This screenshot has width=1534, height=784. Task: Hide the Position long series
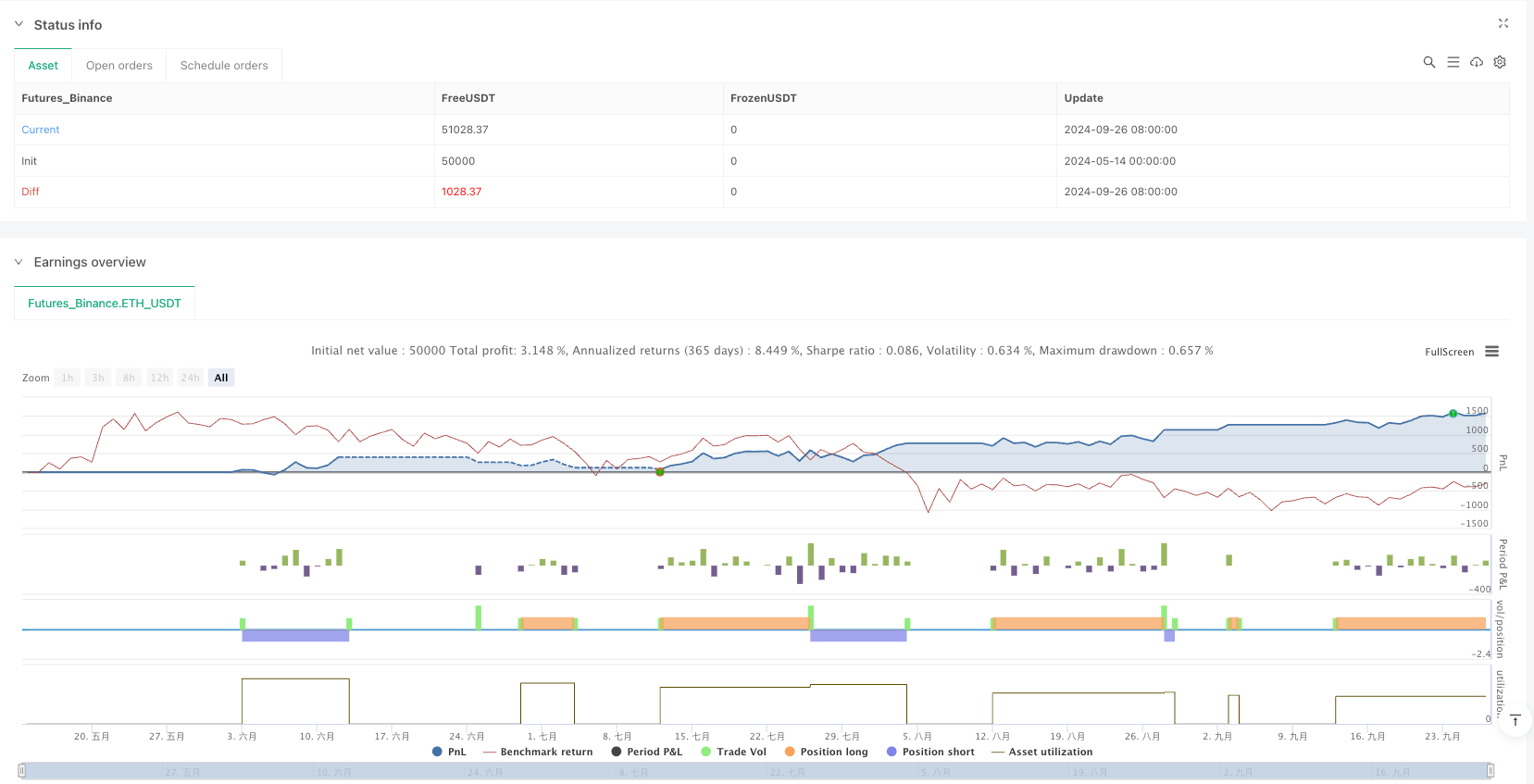point(826,752)
